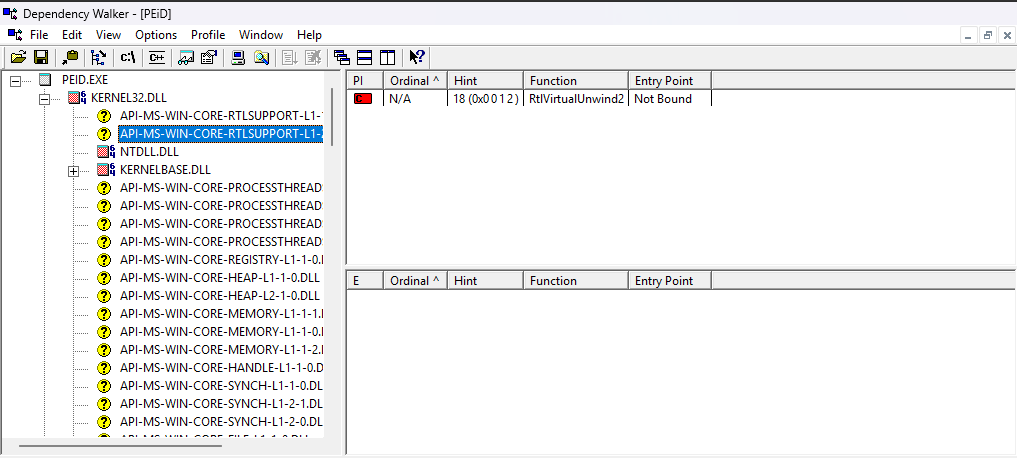
Task: Sort exports pane by Hint column header
Action: (485, 280)
